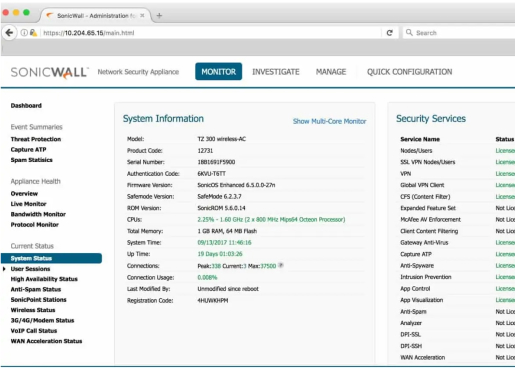
Task: Open SonicPoint Stations in the sidebar
Action: (38, 300)
